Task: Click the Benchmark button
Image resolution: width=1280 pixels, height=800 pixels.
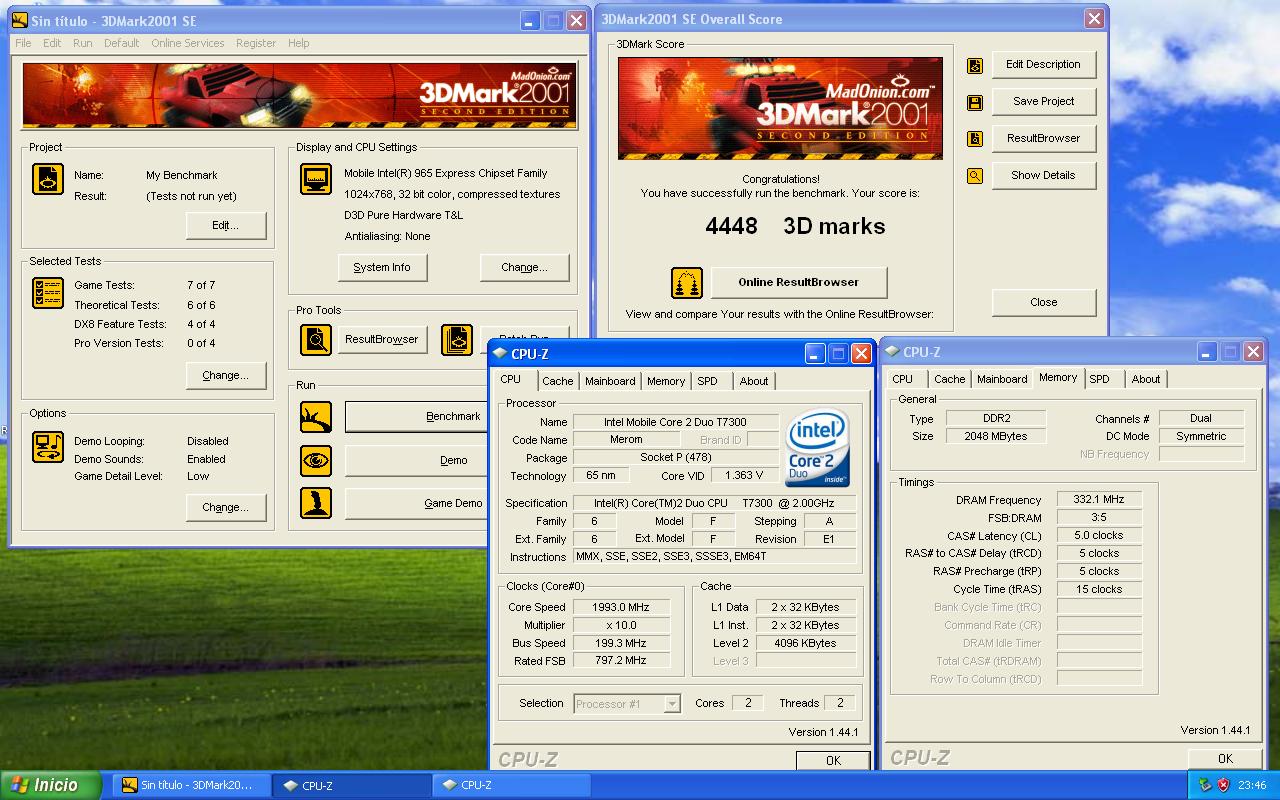Action: 416,416
